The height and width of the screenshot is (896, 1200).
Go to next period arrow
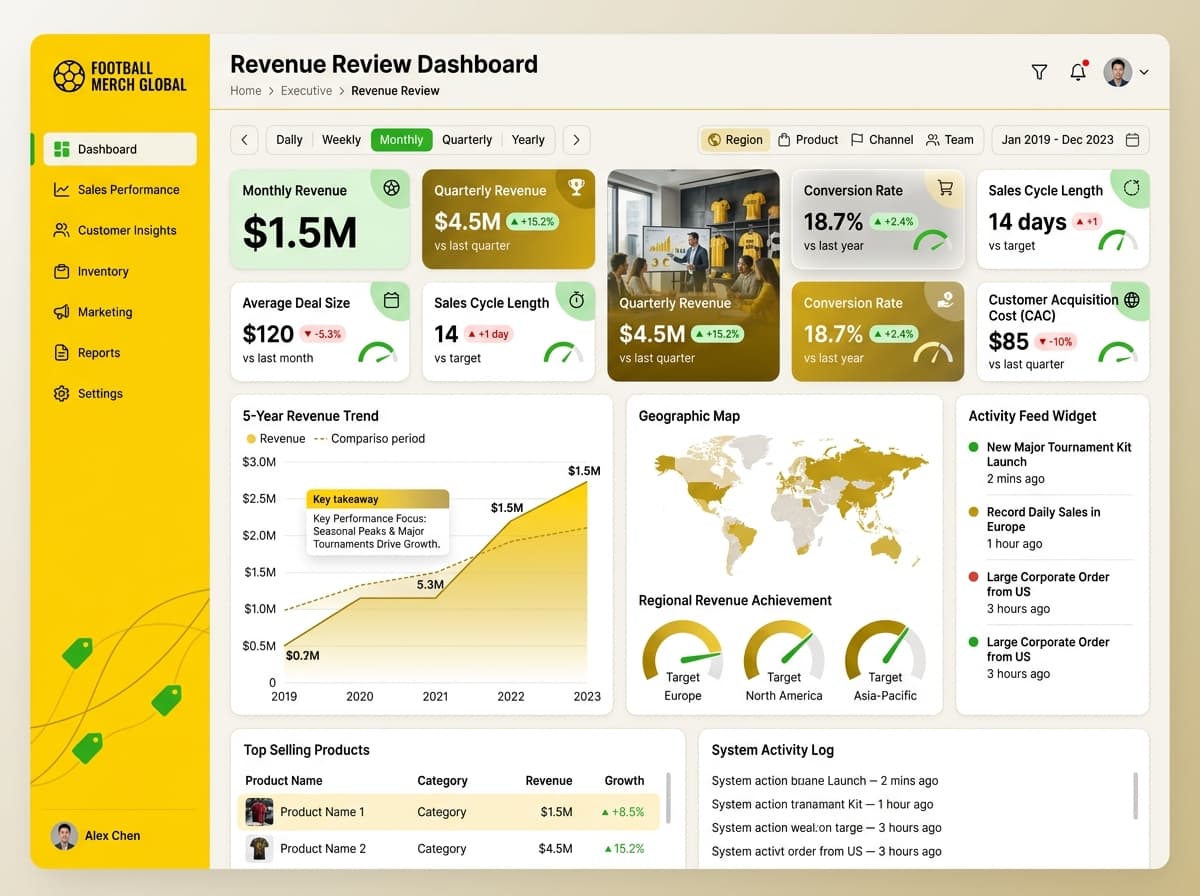[x=576, y=140]
